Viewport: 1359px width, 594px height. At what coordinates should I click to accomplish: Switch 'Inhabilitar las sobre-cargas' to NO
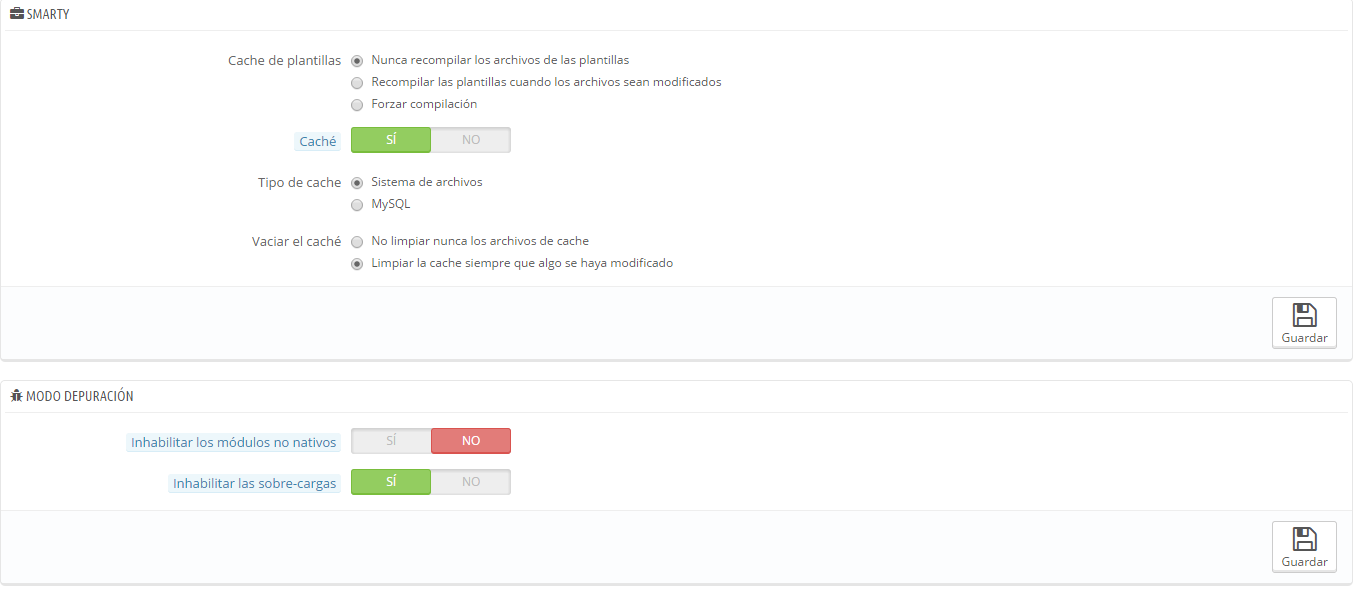(471, 482)
